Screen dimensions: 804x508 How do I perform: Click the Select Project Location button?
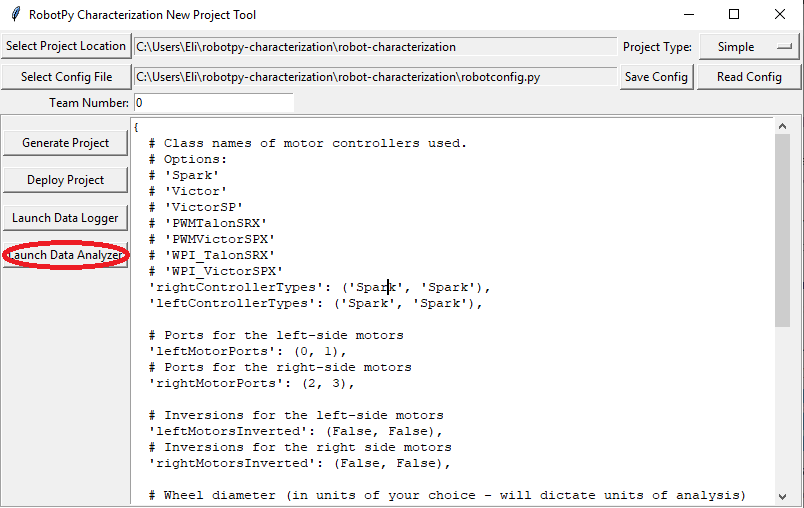(x=66, y=46)
